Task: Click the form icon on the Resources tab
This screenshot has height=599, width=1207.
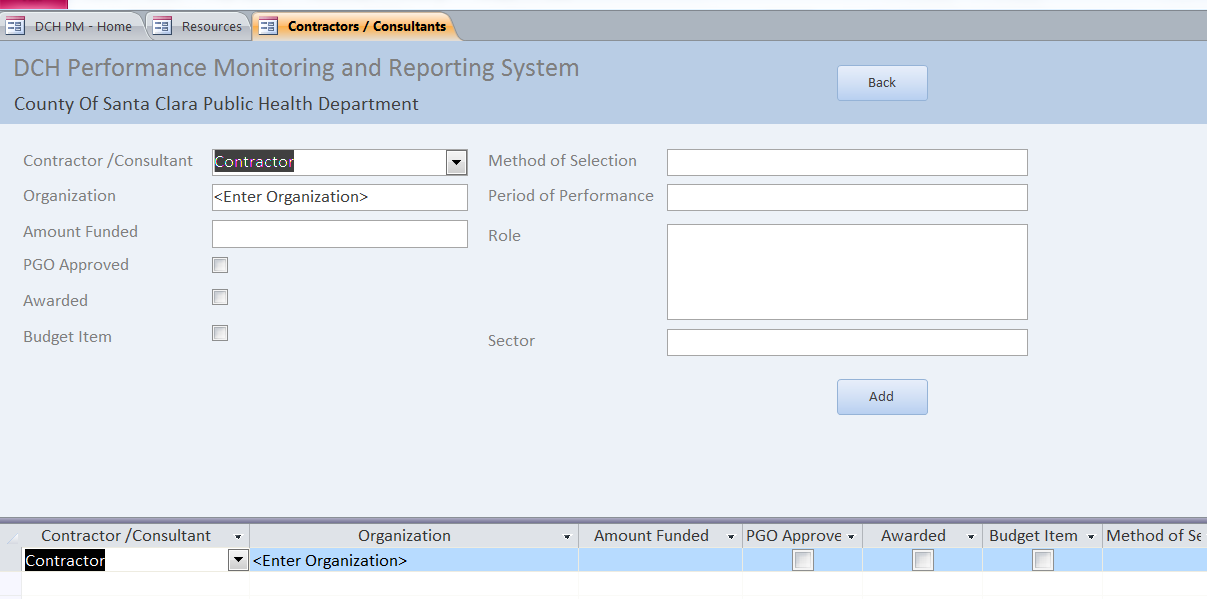Action: click(162, 27)
